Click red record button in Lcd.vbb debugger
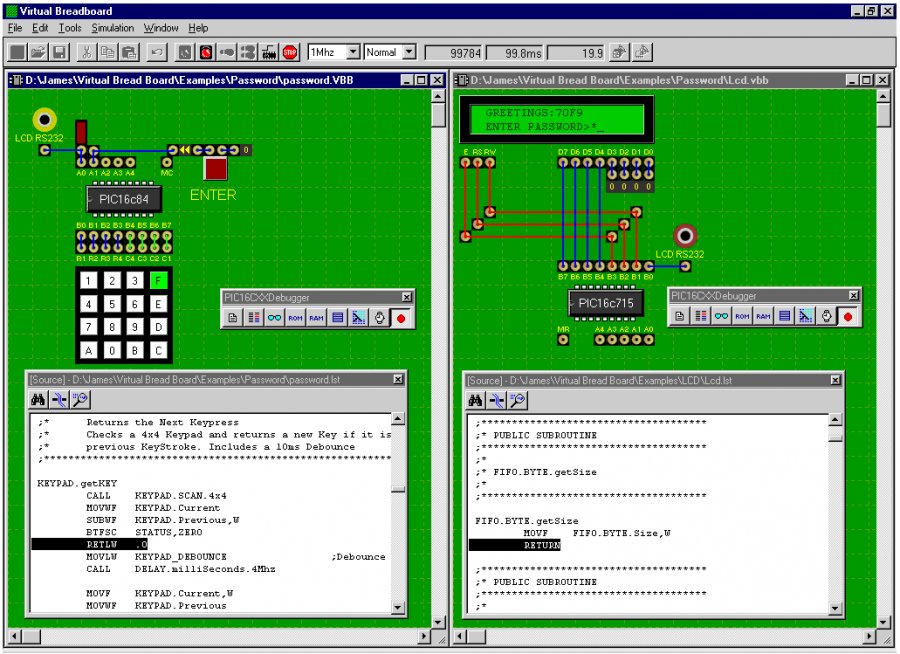 [848, 316]
